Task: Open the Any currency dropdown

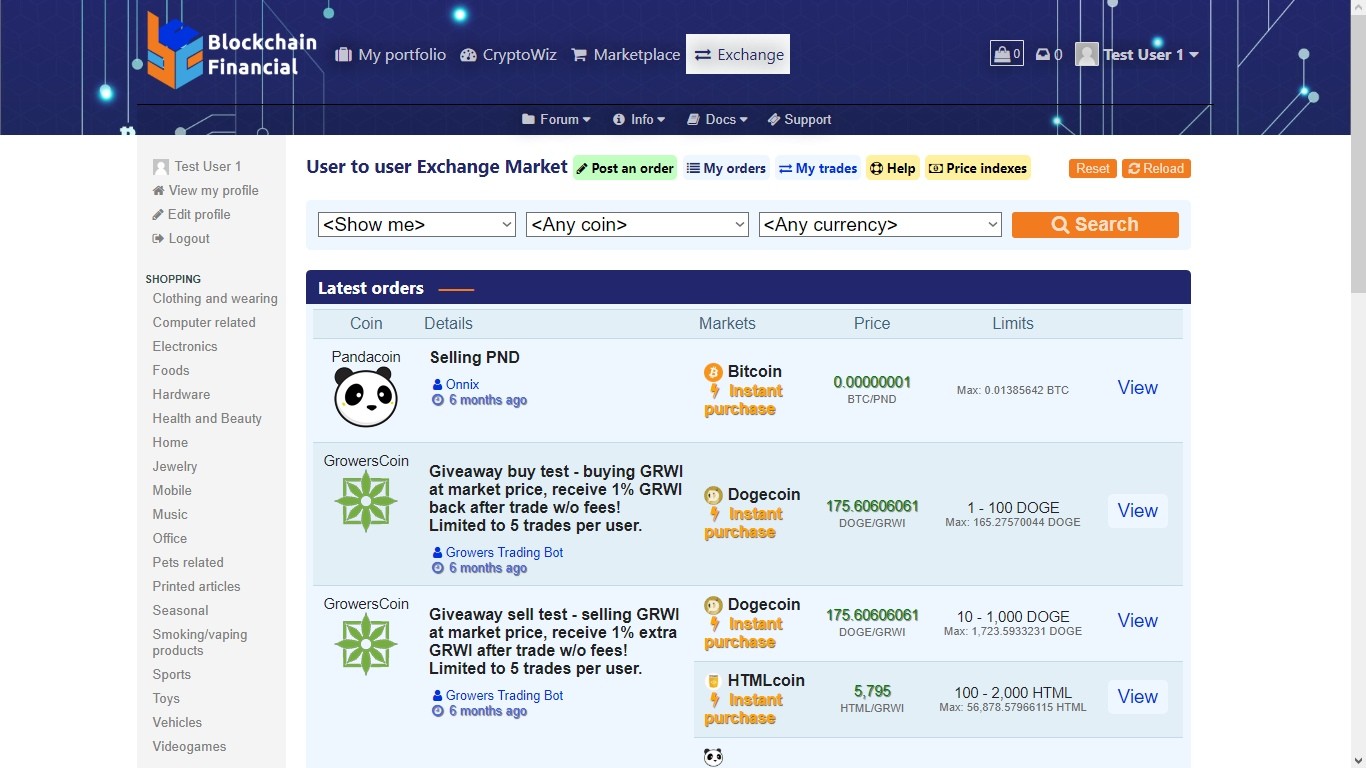Action: tap(880, 225)
